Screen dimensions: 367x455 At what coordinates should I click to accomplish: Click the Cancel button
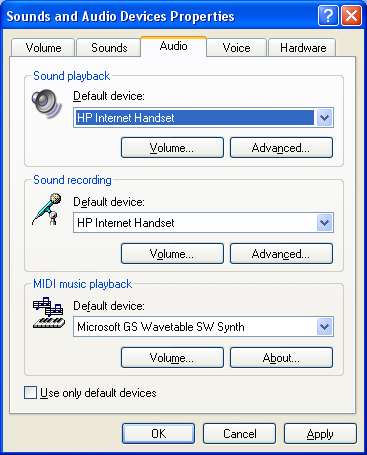click(x=239, y=433)
